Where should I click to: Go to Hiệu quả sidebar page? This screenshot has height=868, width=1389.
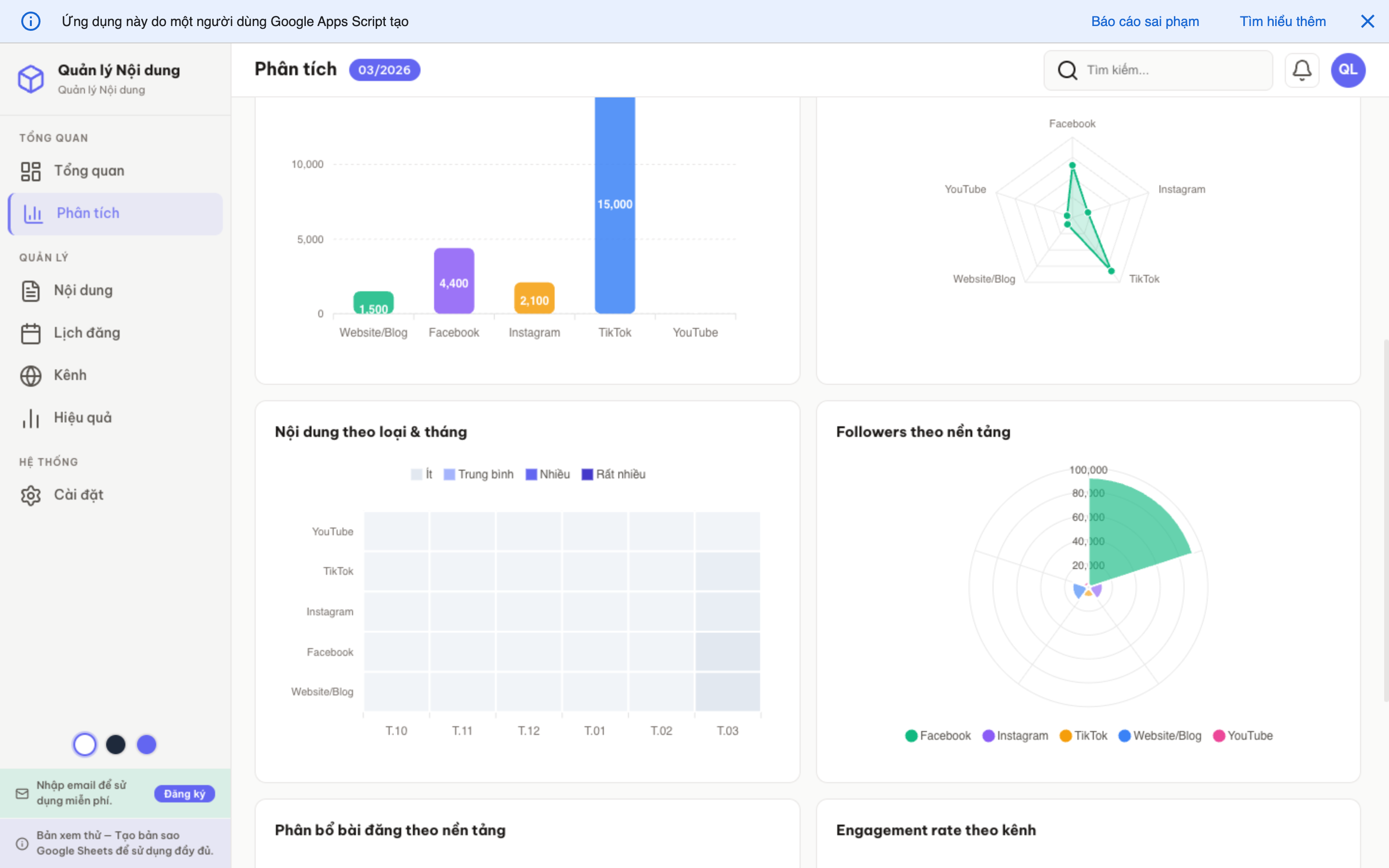[82, 418]
